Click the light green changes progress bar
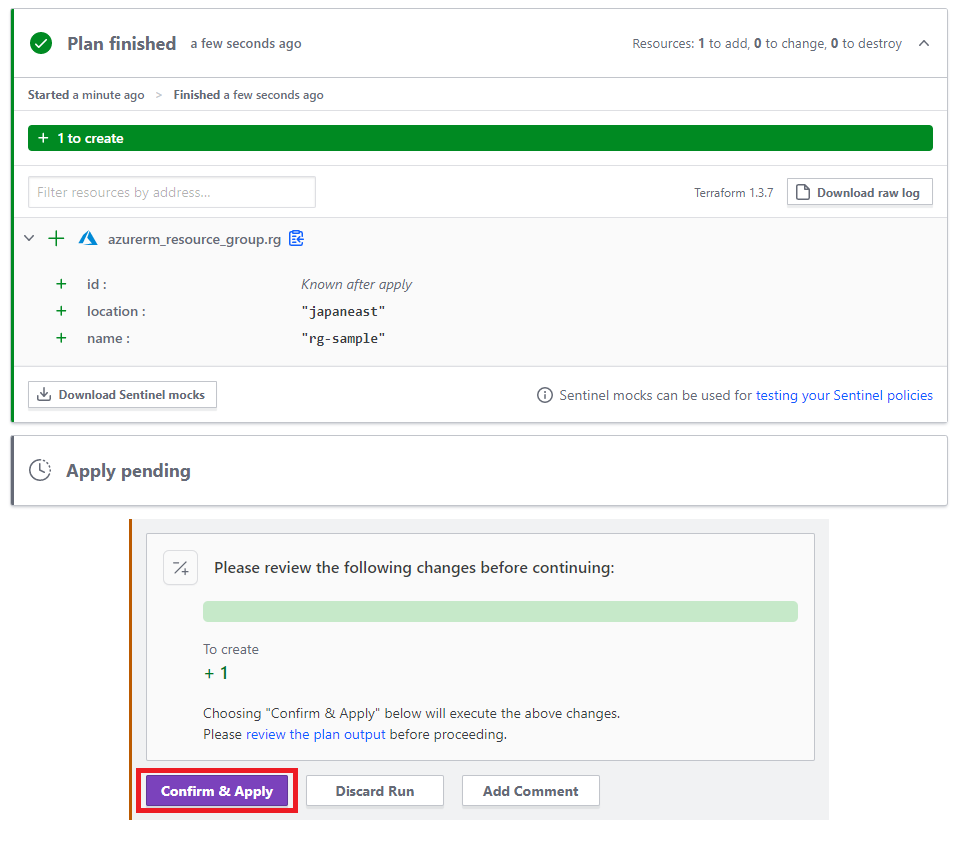The image size is (970, 845). click(x=500, y=611)
